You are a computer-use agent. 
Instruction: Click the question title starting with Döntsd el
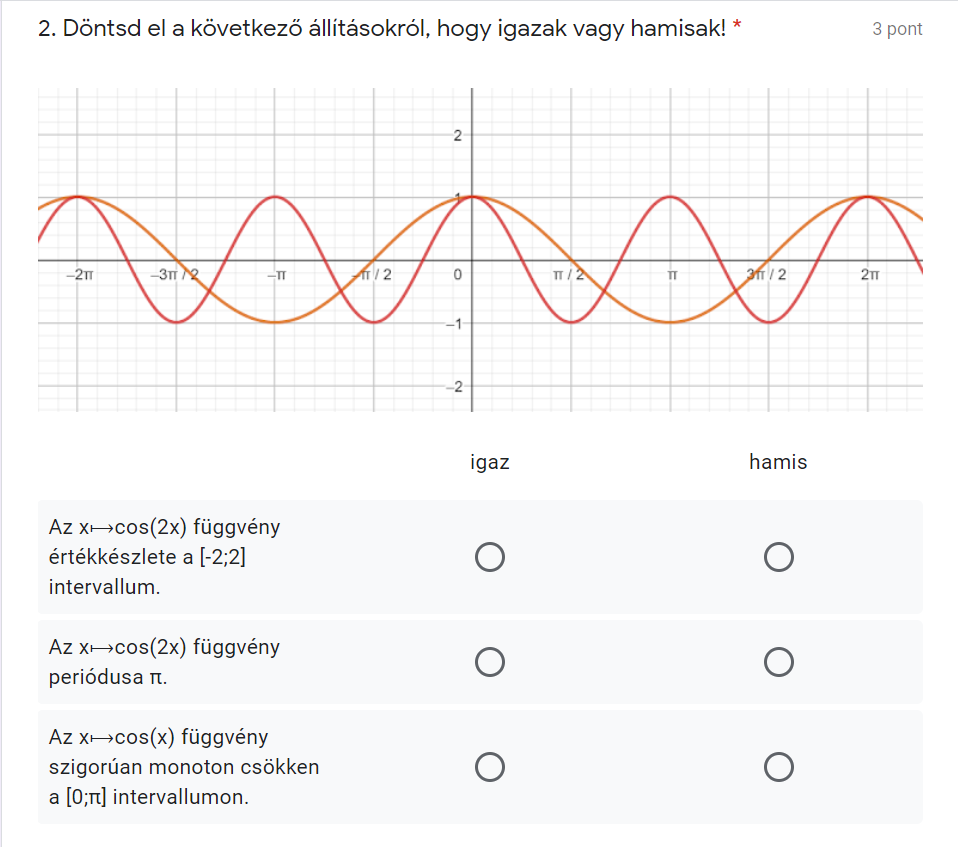380,29
